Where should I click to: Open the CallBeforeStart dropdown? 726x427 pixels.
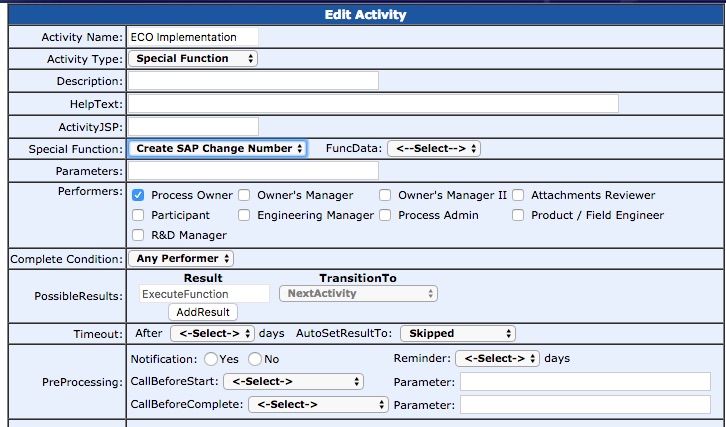(294, 382)
